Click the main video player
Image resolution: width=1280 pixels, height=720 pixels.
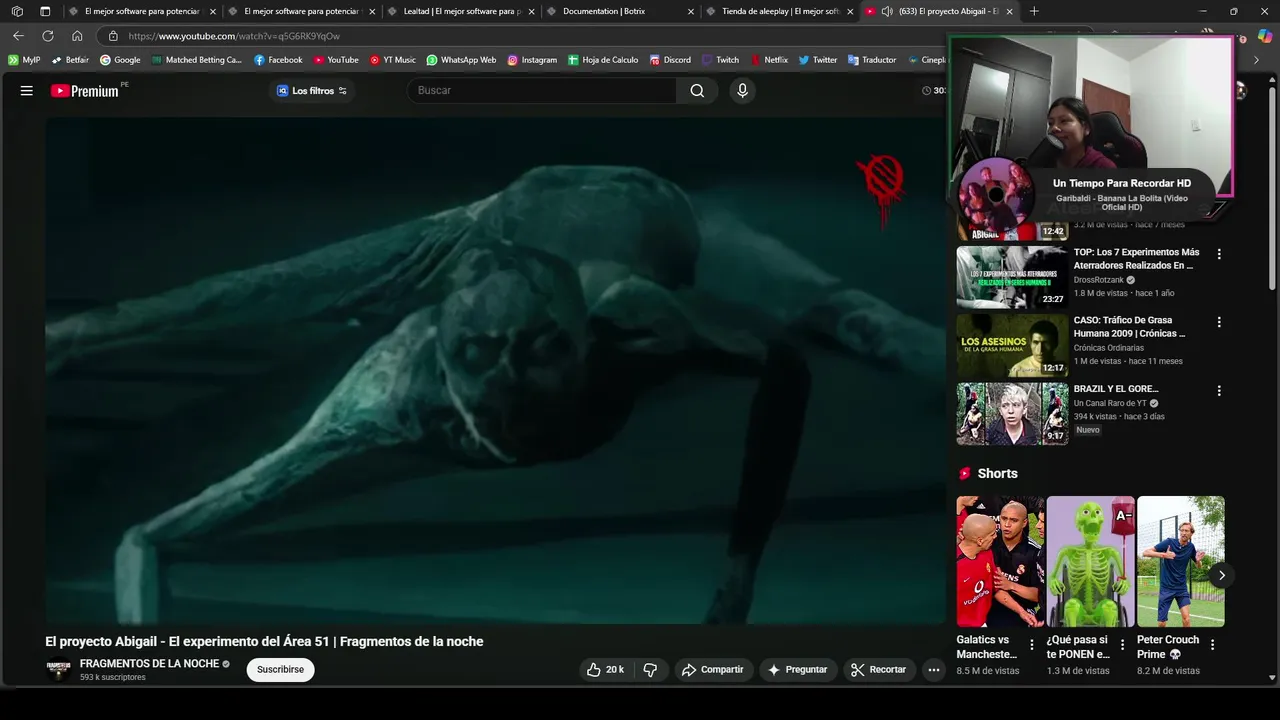[x=495, y=371]
